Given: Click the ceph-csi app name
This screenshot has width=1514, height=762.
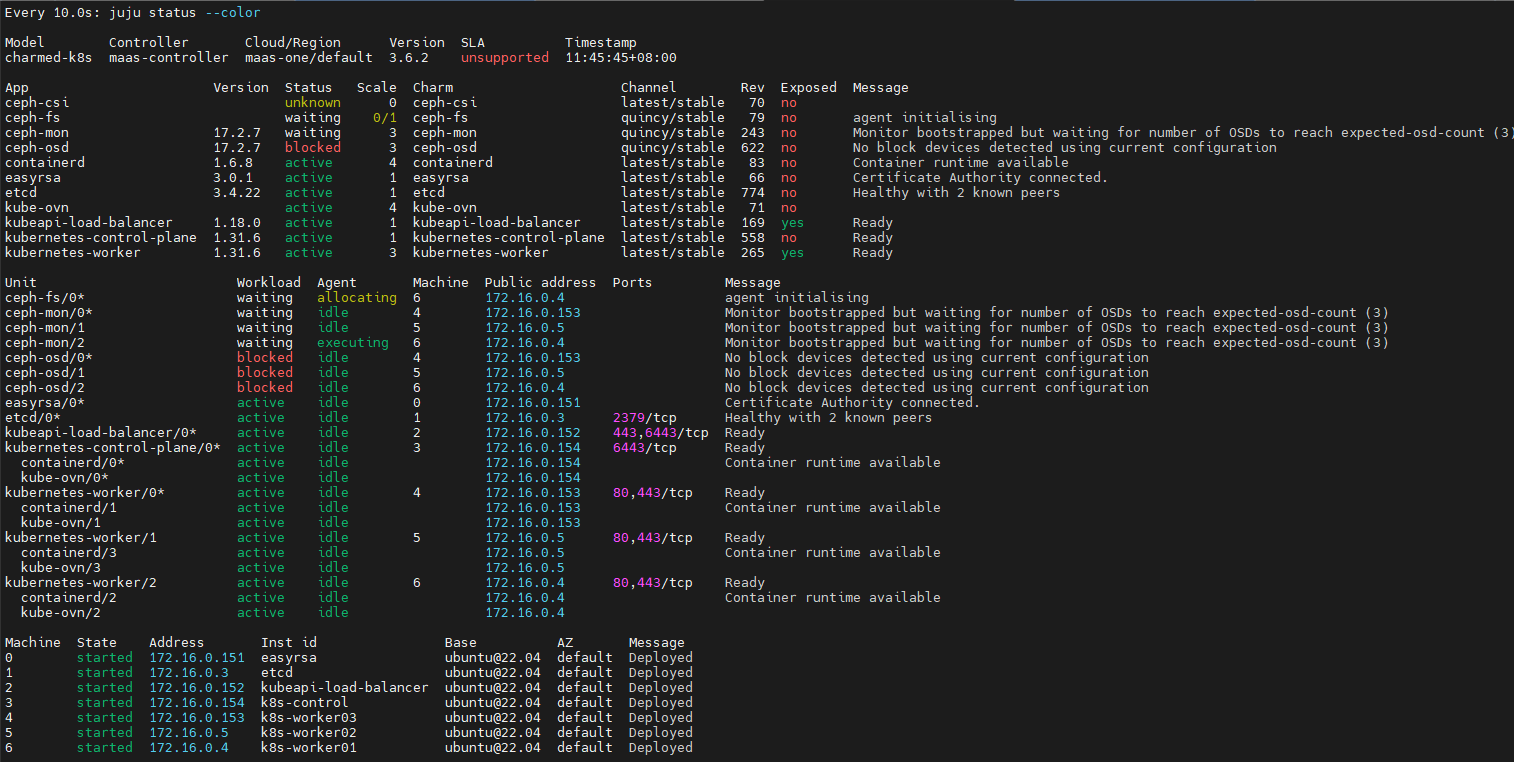Looking at the screenshot, I should [x=37, y=102].
